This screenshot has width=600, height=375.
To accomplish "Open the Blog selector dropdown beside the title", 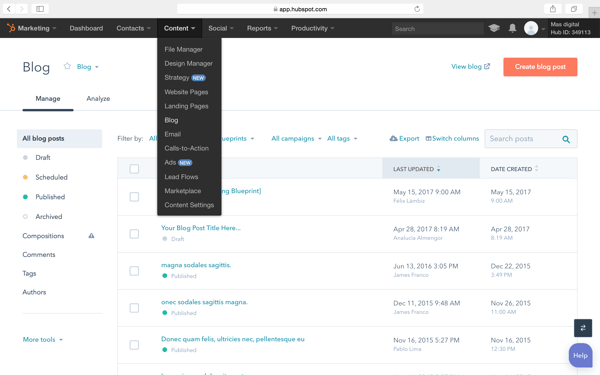I will [88, 67].
